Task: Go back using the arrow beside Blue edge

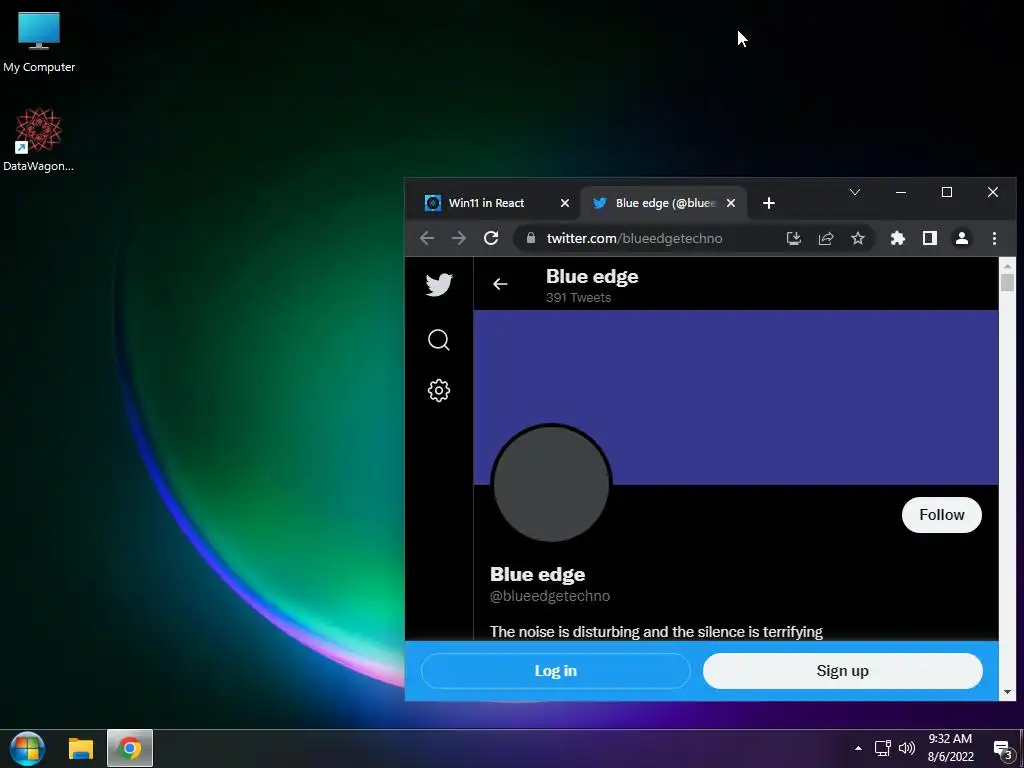Action: click(500, 284)
